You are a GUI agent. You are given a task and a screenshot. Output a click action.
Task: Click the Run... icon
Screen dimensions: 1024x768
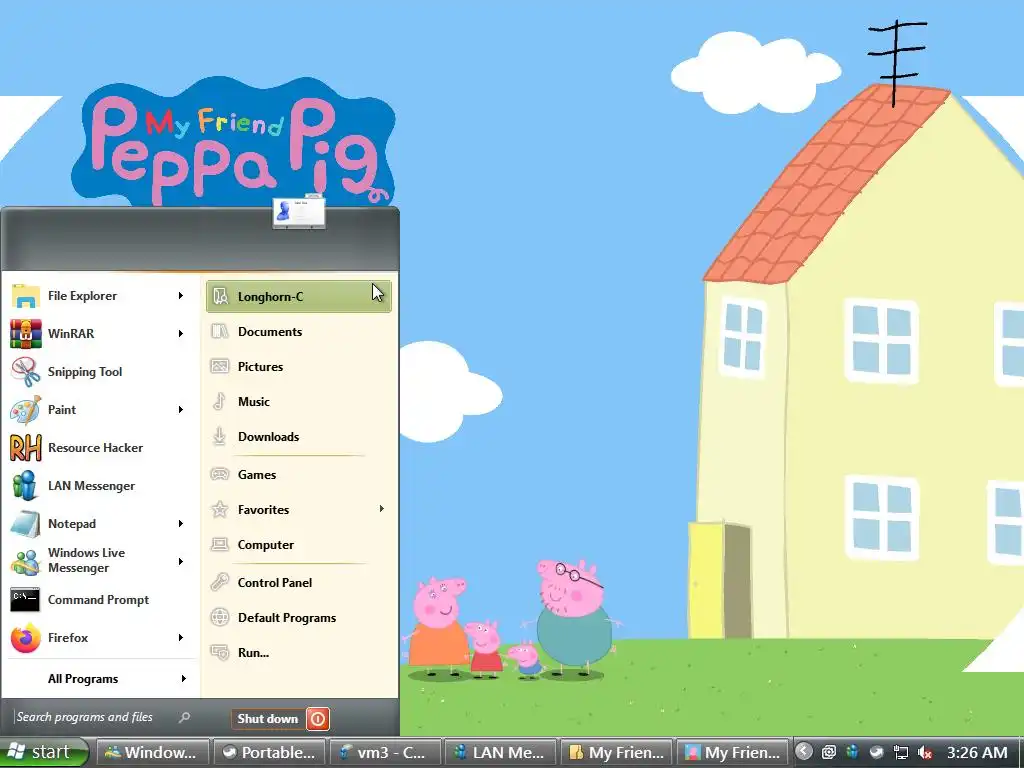pos(220,652)
